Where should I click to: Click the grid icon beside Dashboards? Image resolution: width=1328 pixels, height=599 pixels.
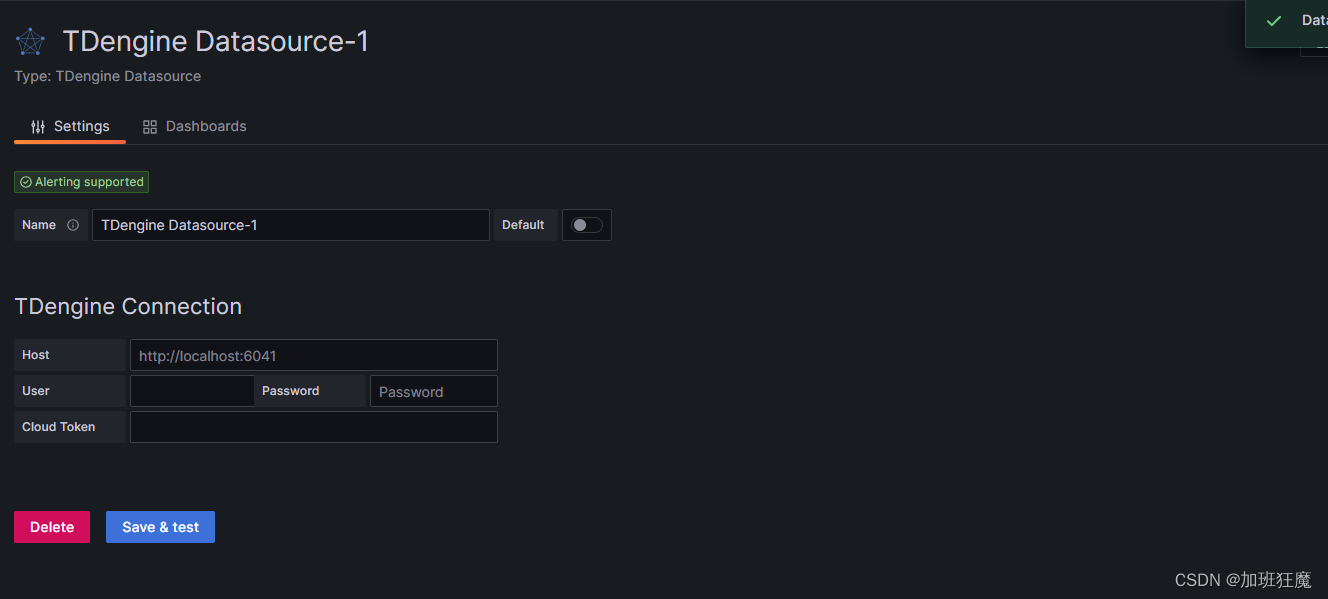tap(150, 127)
